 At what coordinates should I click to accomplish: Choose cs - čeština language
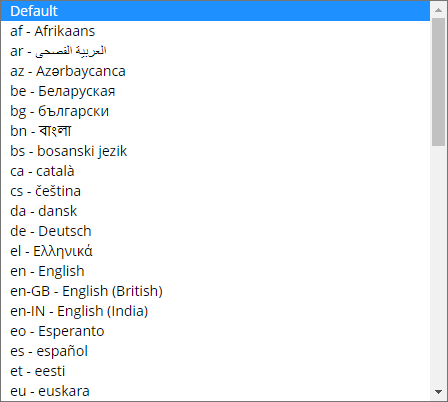coord(215,191)
